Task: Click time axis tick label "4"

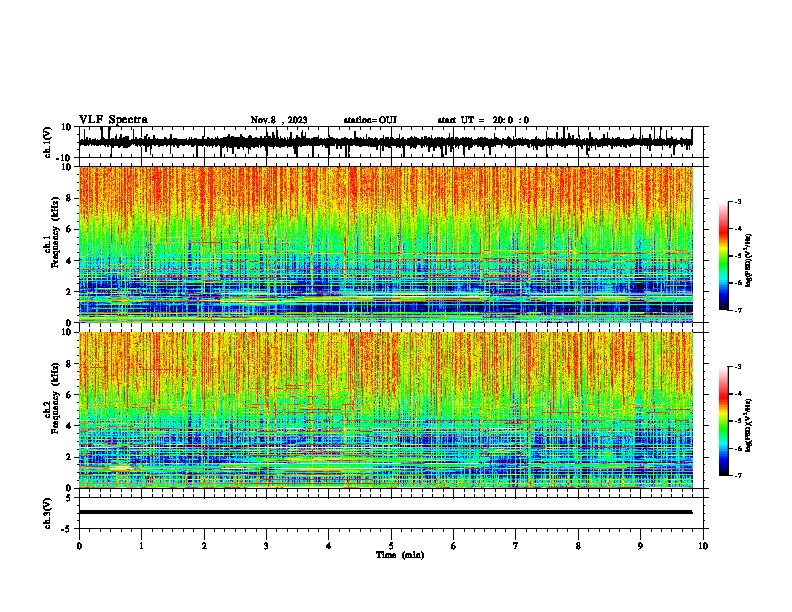Action: [x=329, y=546]
